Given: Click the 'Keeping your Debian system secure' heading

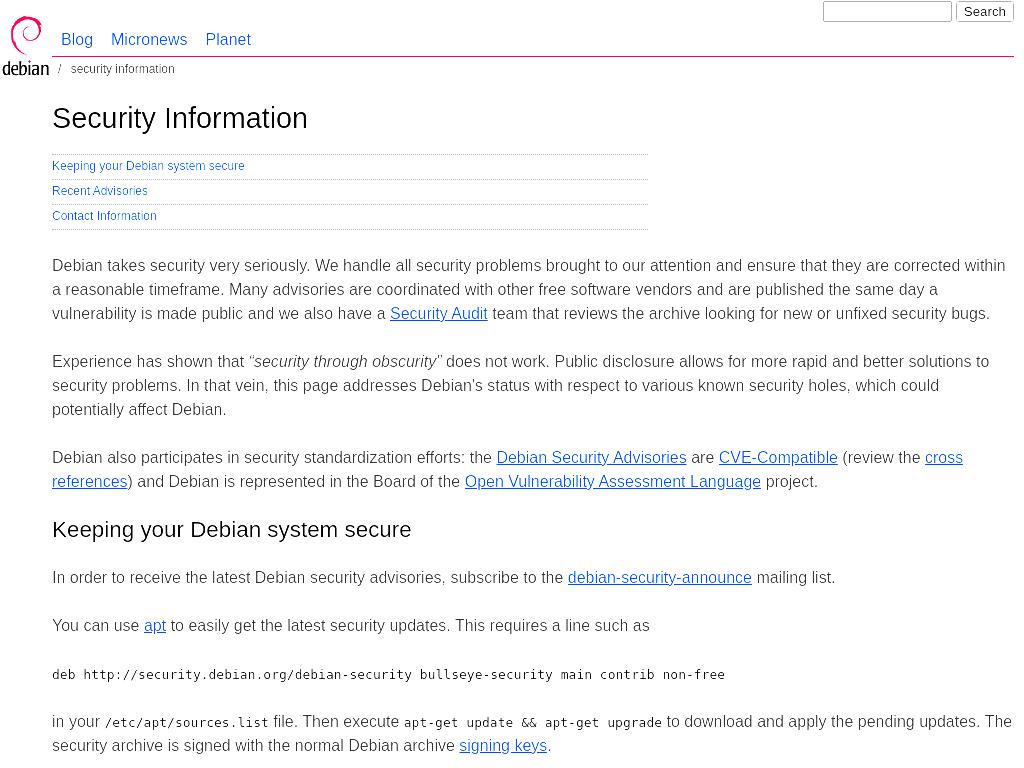Looking at the screenshot, I should tap(232, 529).
